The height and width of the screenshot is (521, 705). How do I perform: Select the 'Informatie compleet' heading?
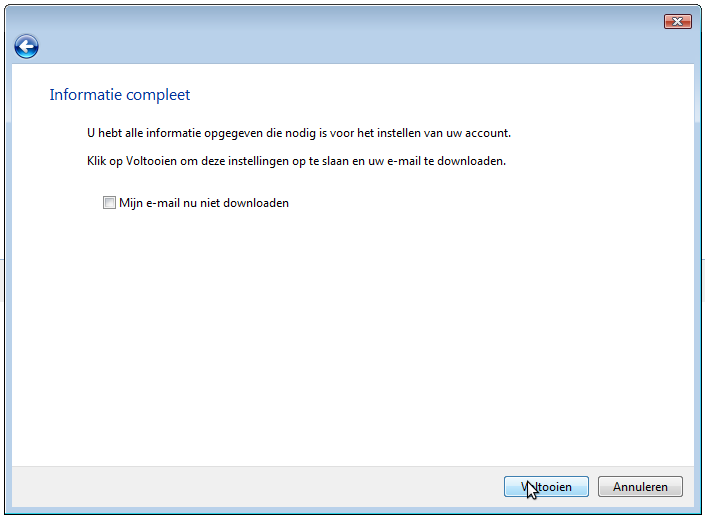coord(120,95)
